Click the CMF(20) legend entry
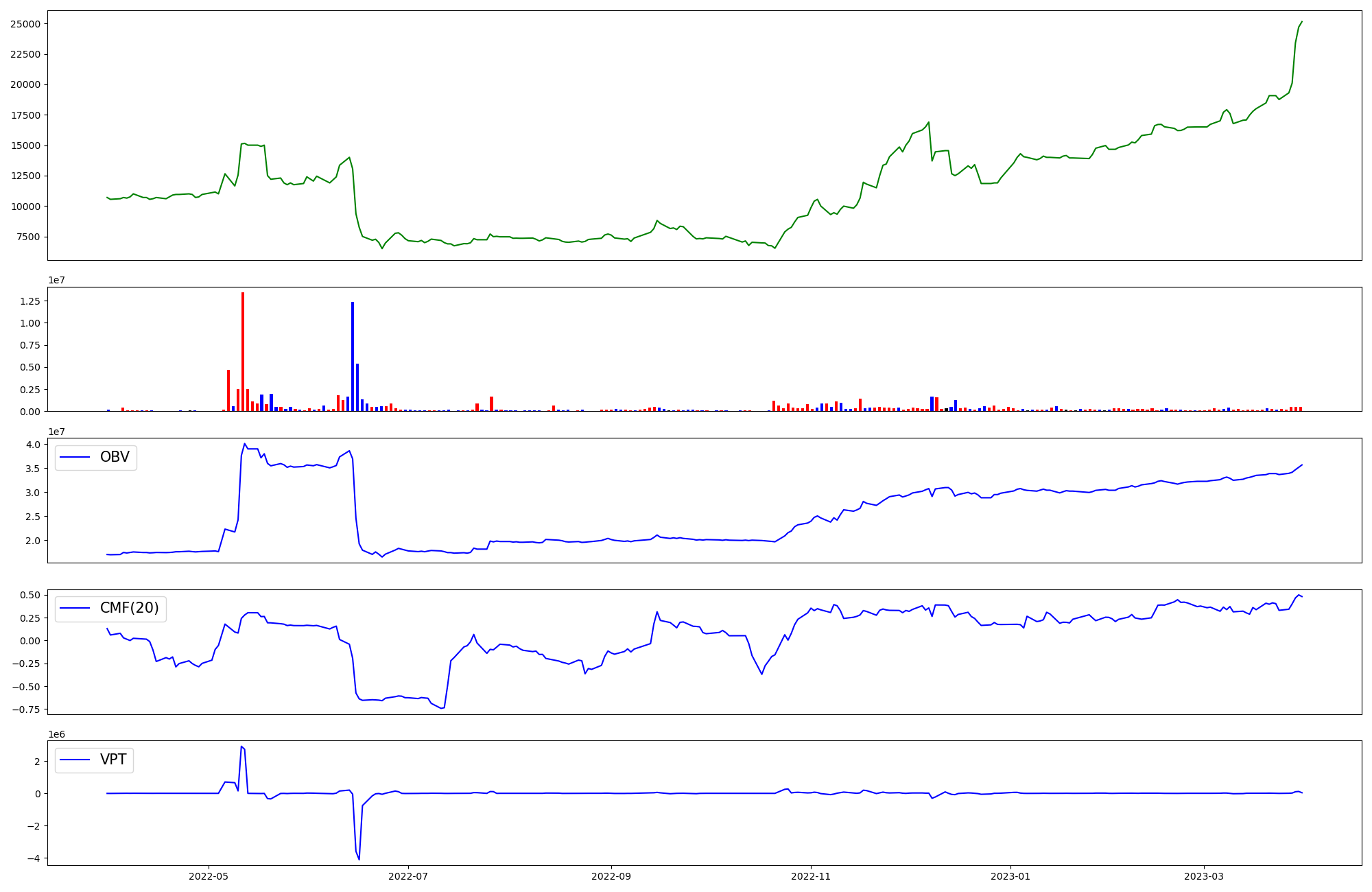Image resolution: width=1372 pixels, height=892 pixels. pyautogui.click(x=129, y=609)
